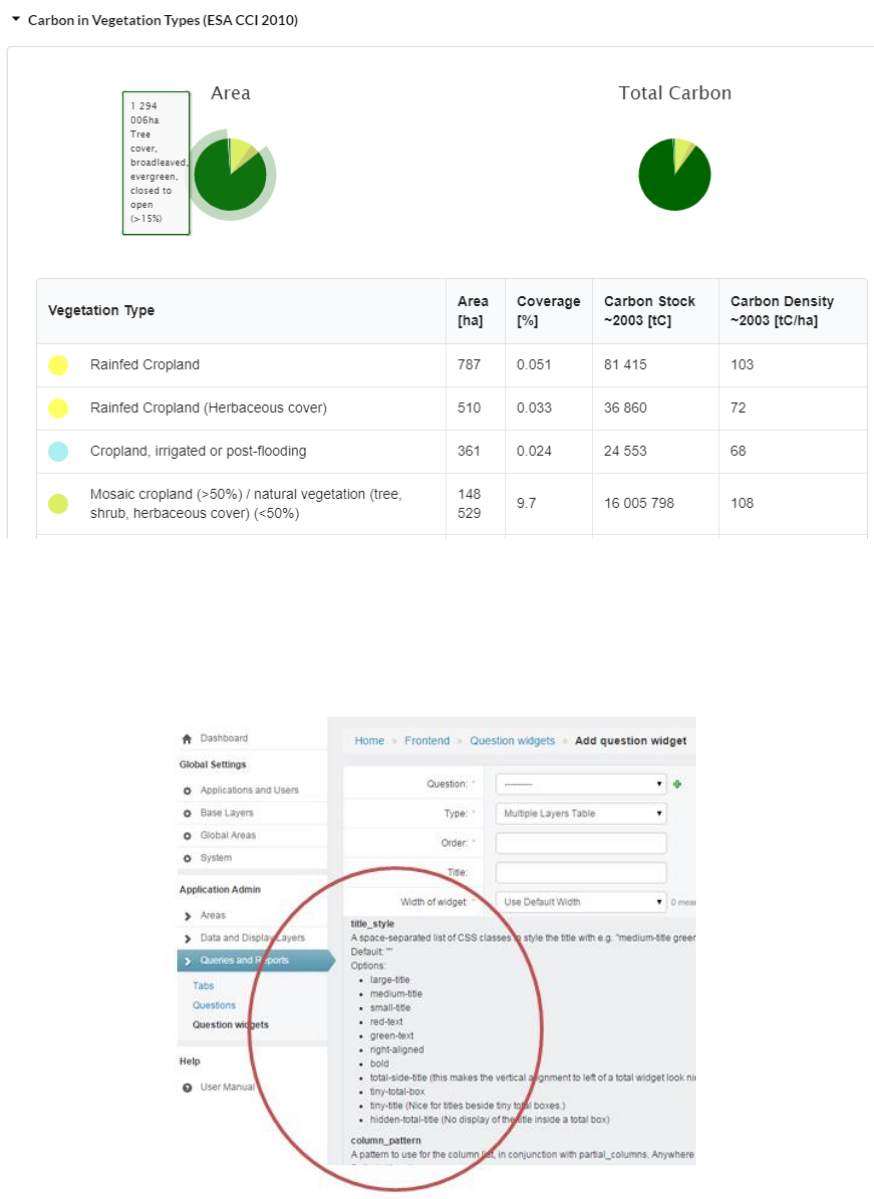Viewport: 874px width, 1199px height.
Task: Click the green plus add question icon
Action: [677, 785]
